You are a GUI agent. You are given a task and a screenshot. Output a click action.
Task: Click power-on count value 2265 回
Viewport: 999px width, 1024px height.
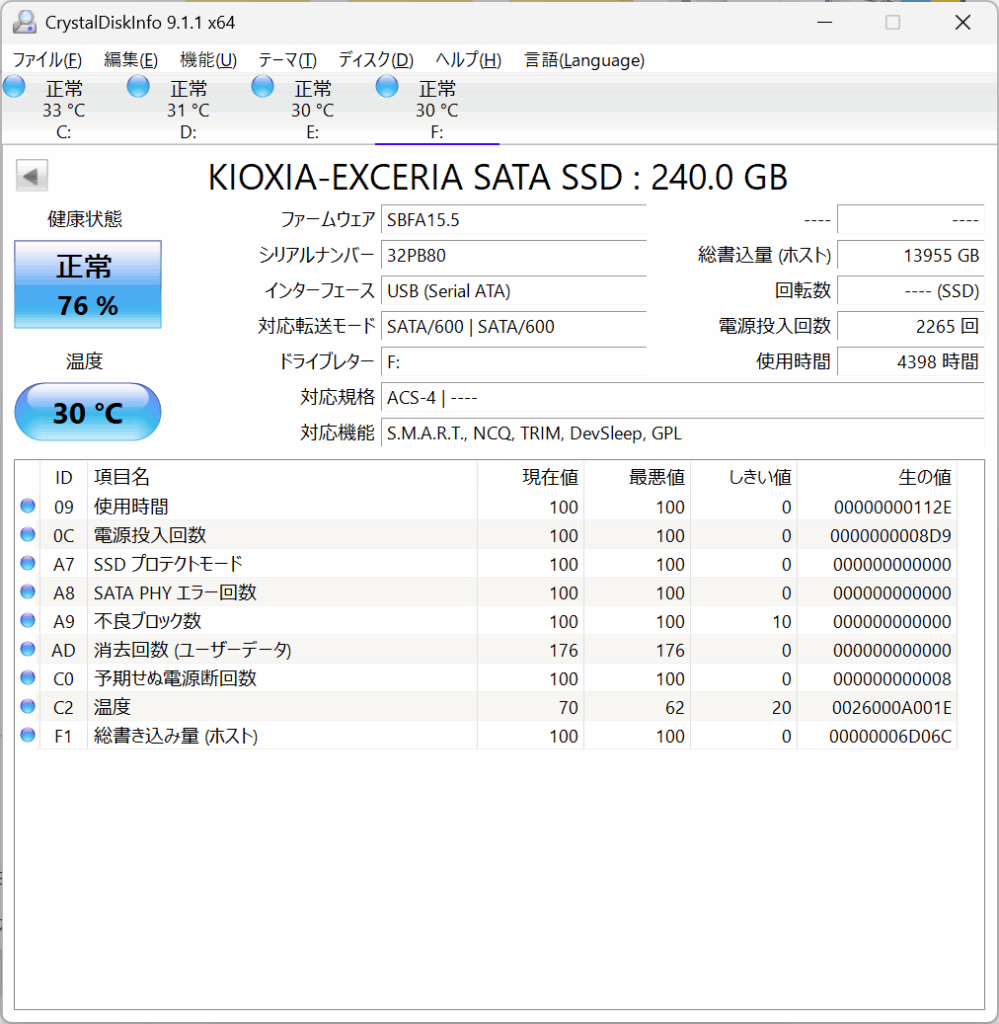(911, 327)
